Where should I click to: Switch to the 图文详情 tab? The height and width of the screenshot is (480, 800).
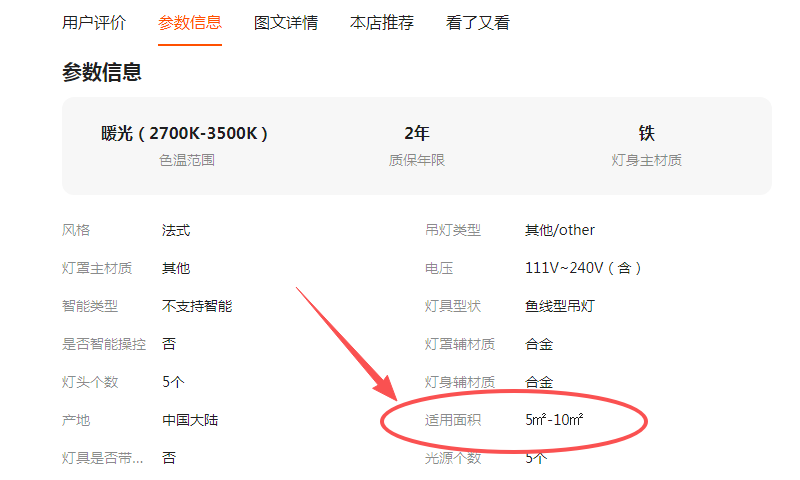click(x=286, y=22)
